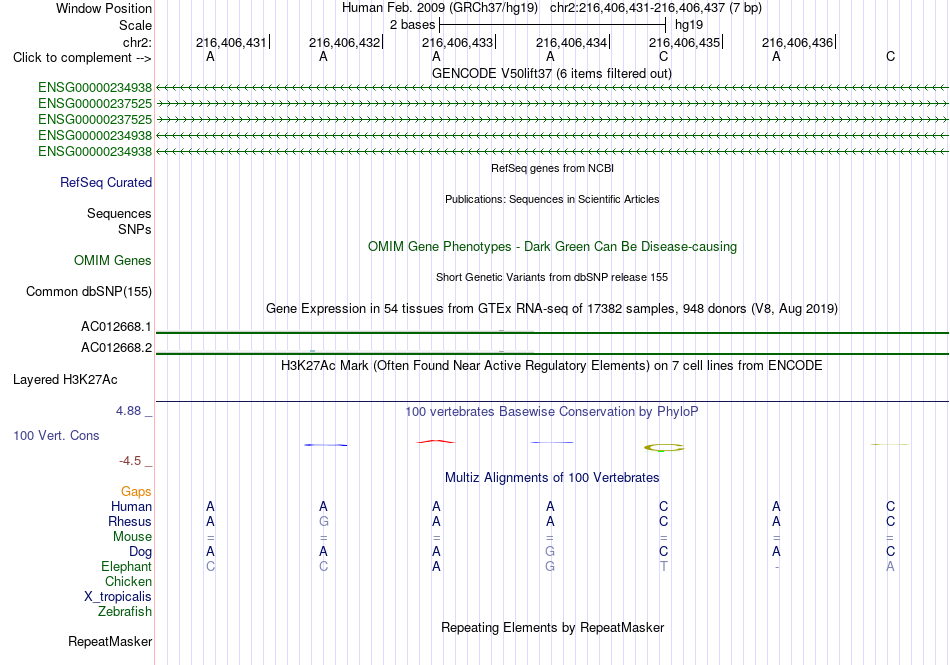The height and width of the screenshot is (665, 950).
Task: Select the SNPs track label
Action: pos(135,230)
